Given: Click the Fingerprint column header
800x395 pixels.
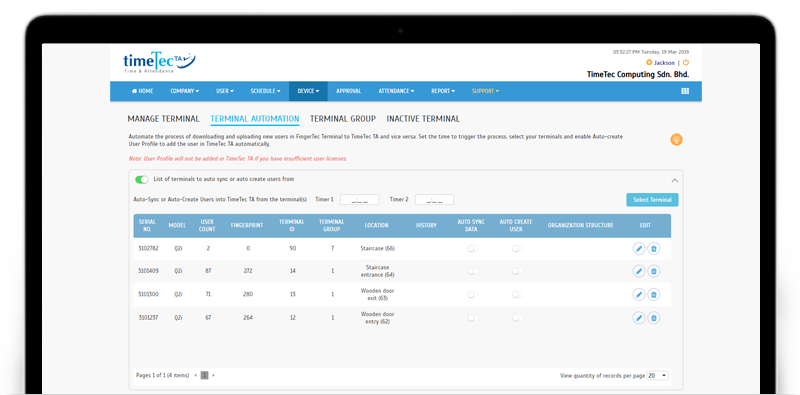Looking at the screenshot, I should [x=247, y=226].
